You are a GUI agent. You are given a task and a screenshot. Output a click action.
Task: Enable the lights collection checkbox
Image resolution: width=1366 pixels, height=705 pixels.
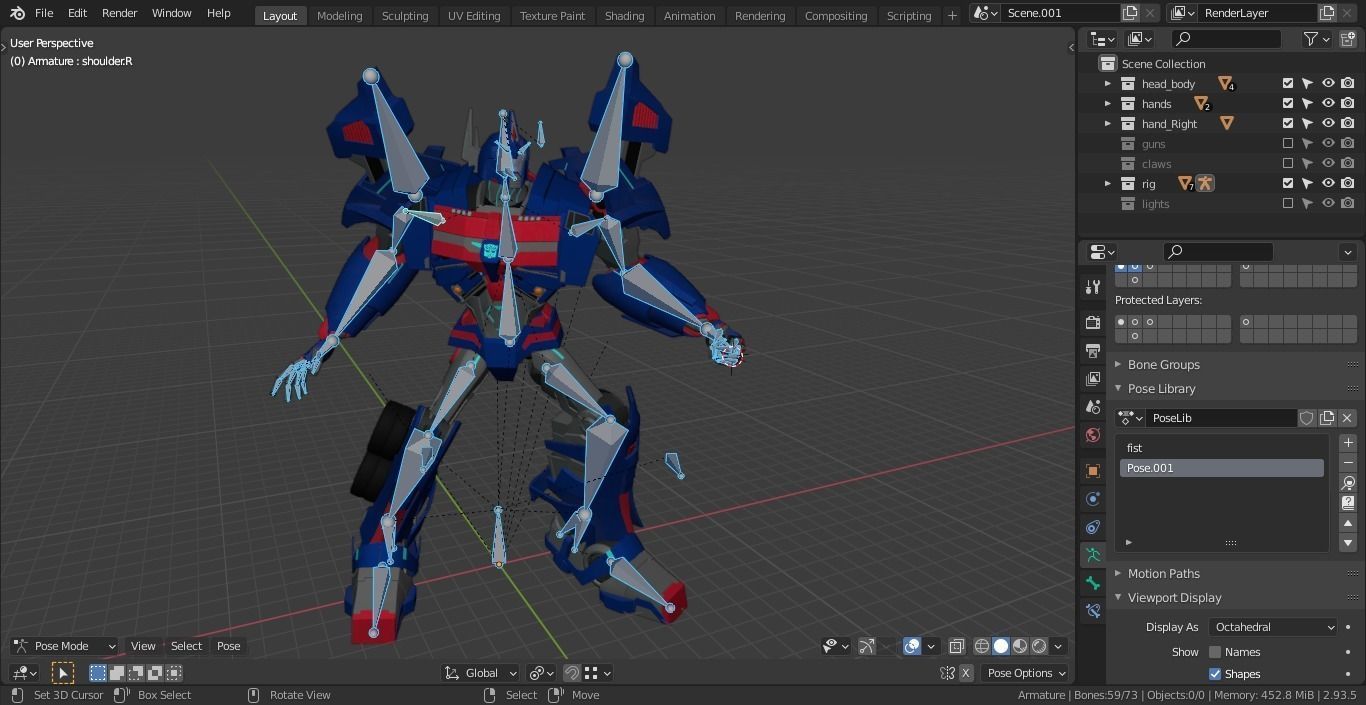pos(1288,204)
